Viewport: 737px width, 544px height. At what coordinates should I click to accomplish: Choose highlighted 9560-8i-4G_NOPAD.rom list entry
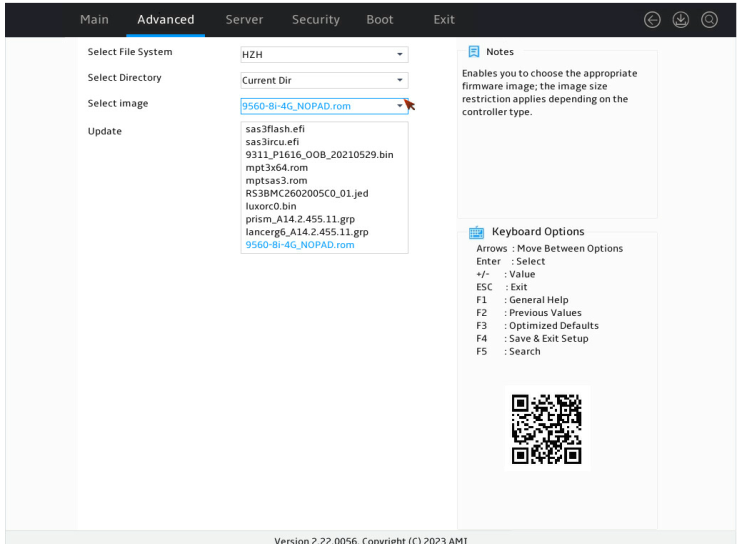(300, 245)
